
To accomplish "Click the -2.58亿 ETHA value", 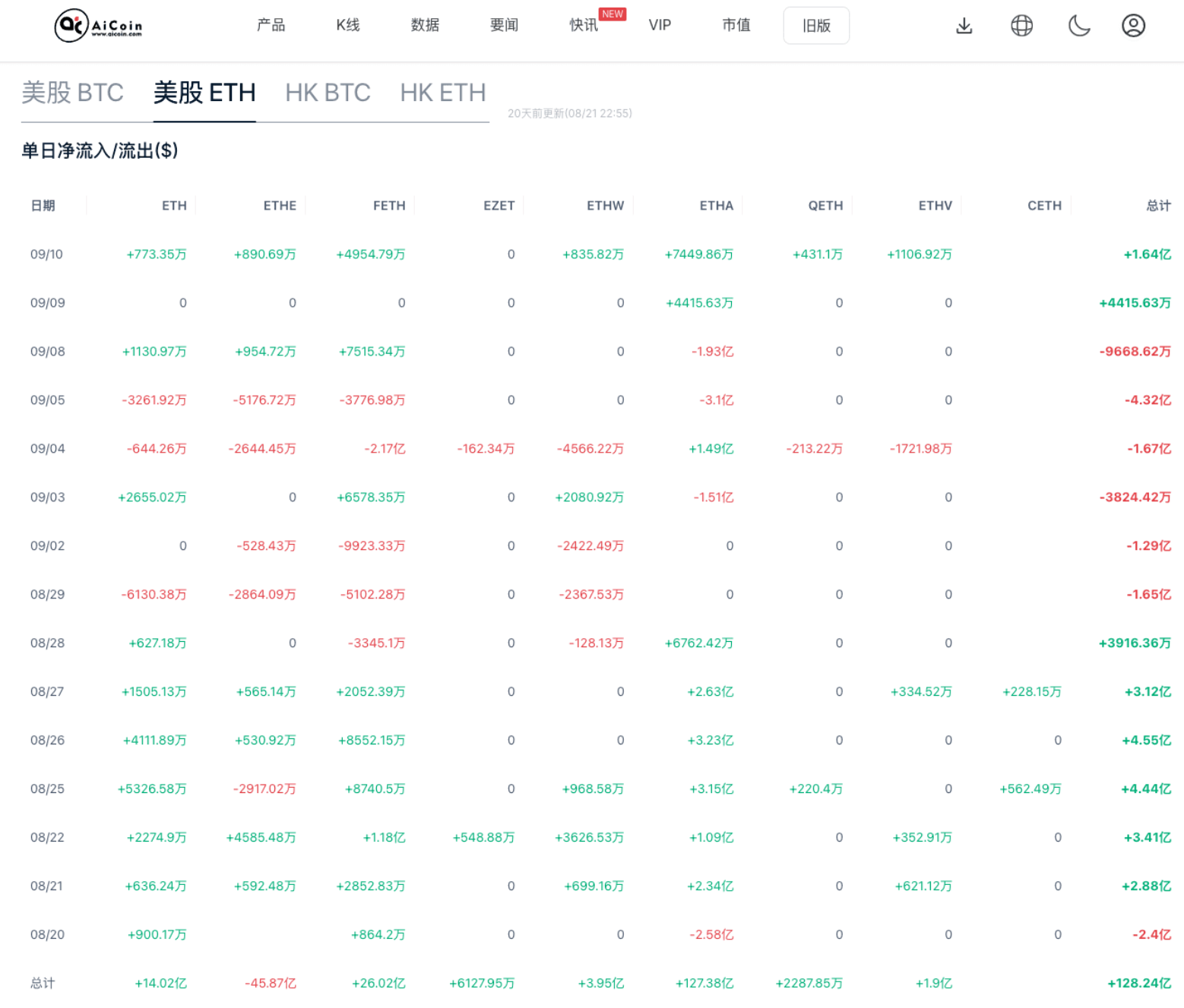I will tap(712, 935).
